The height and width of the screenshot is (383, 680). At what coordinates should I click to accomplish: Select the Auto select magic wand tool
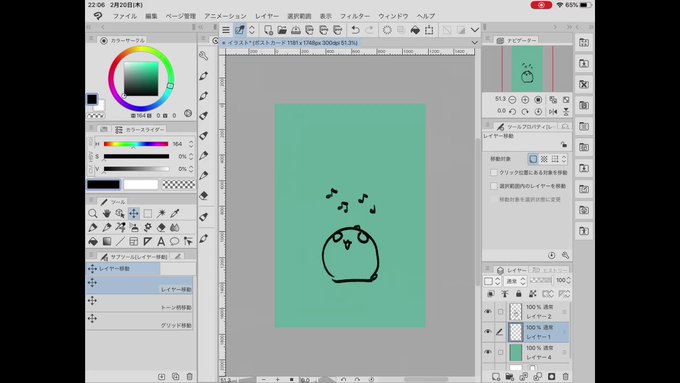(x=161, y=213)
